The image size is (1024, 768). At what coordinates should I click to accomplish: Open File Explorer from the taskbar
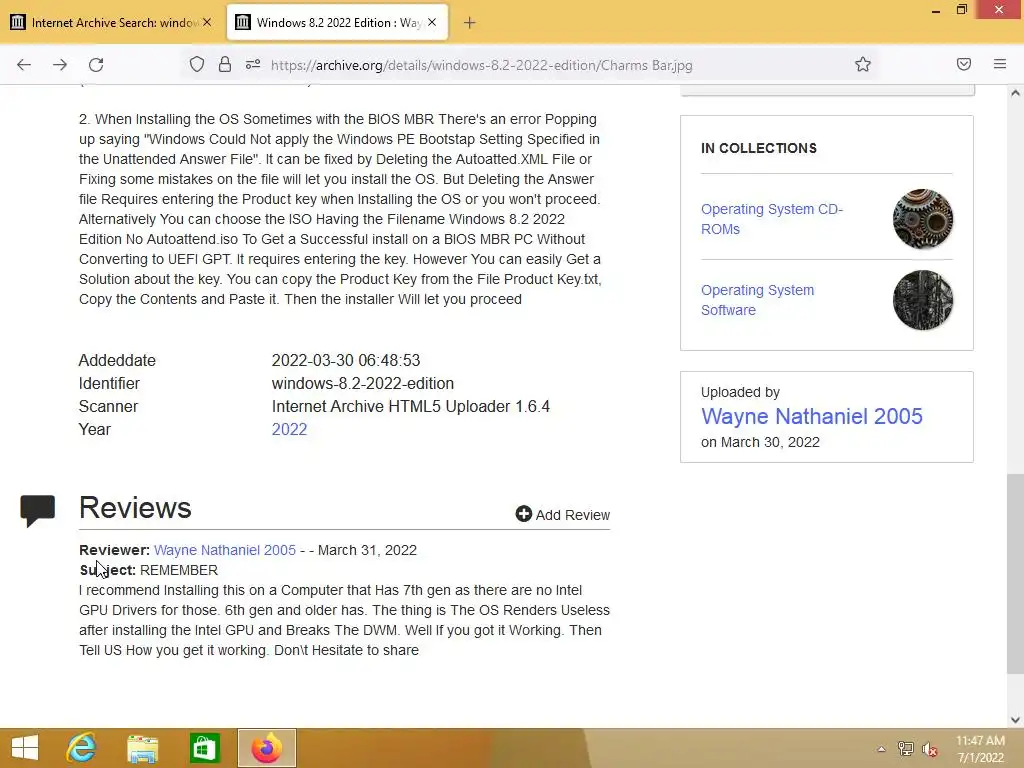(142, 748)
